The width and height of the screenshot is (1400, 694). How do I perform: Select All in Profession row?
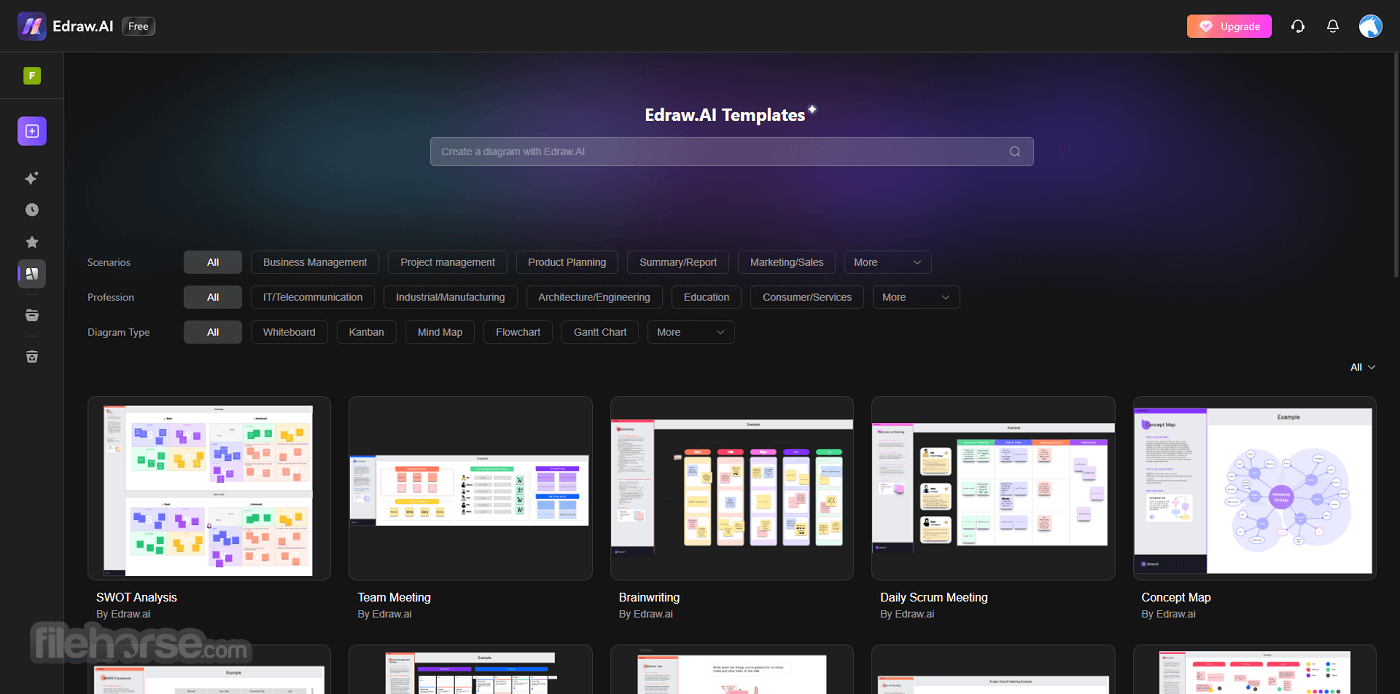213,297
